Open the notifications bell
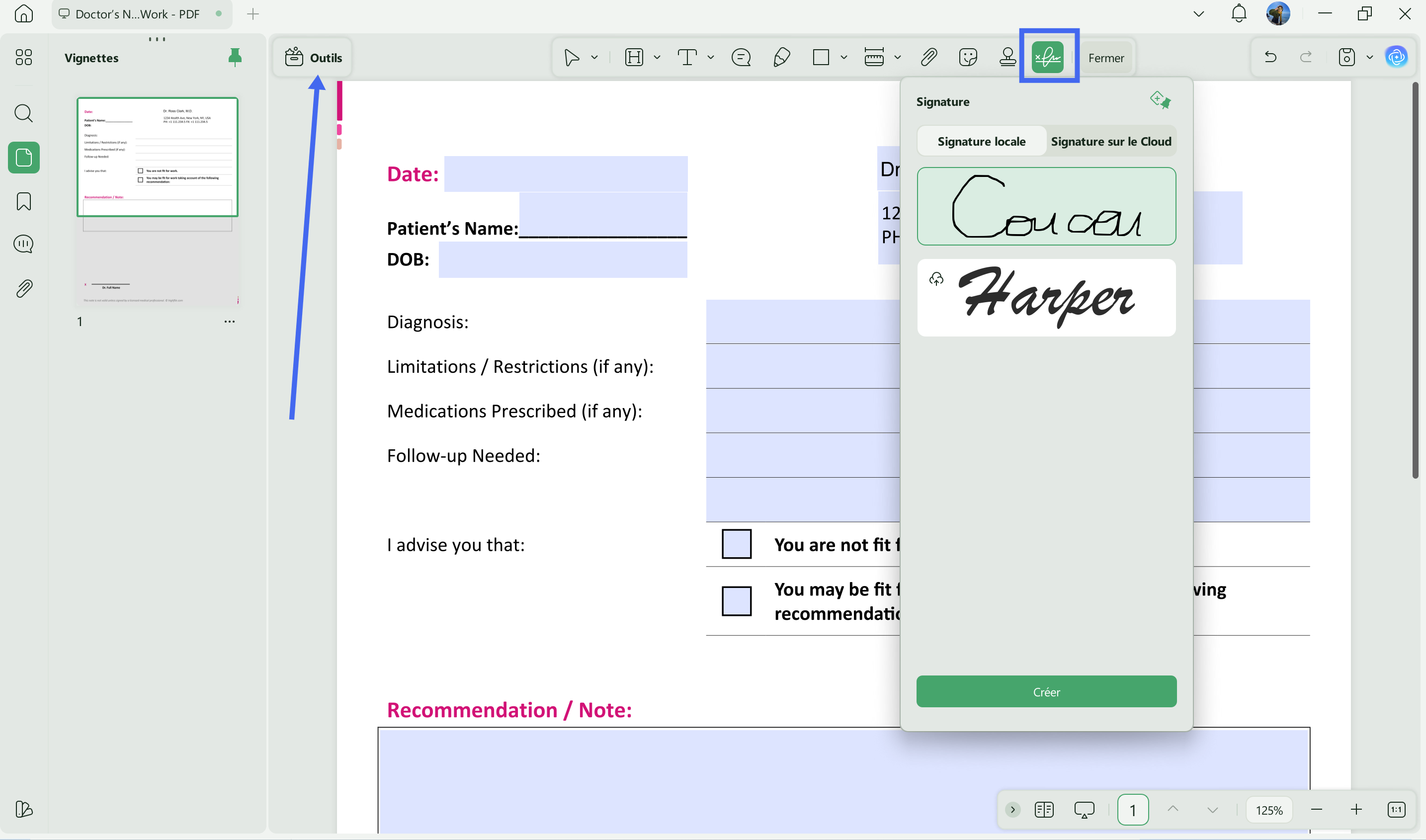The height and width of the screenshot is (840, 1426). [1239, 13]
